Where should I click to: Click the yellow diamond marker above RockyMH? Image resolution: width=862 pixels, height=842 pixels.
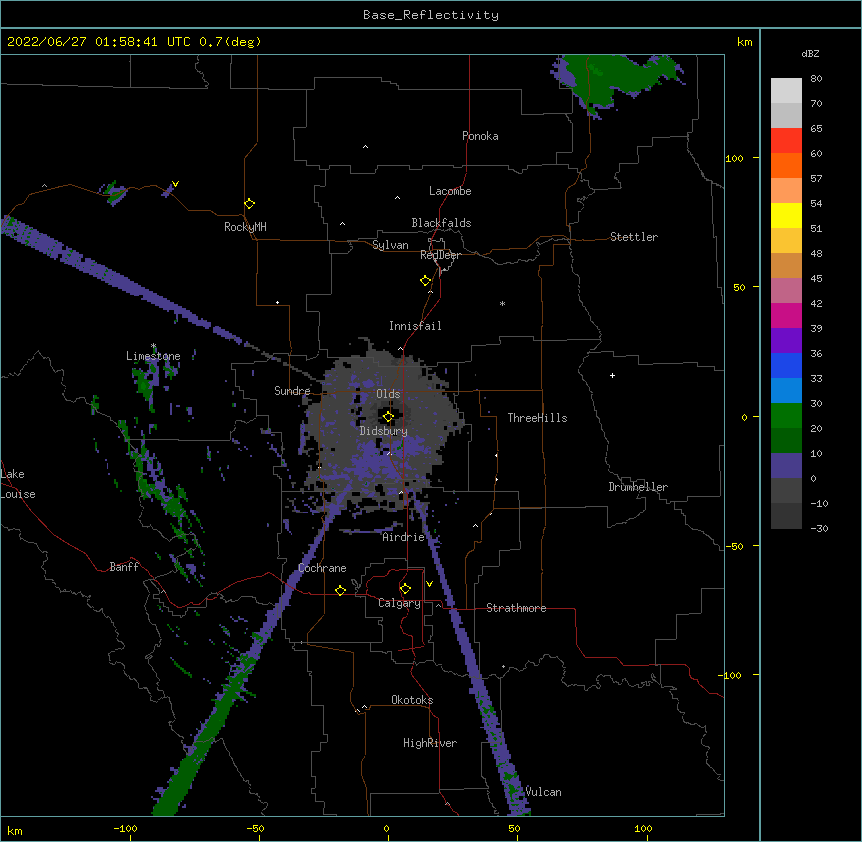250,204
